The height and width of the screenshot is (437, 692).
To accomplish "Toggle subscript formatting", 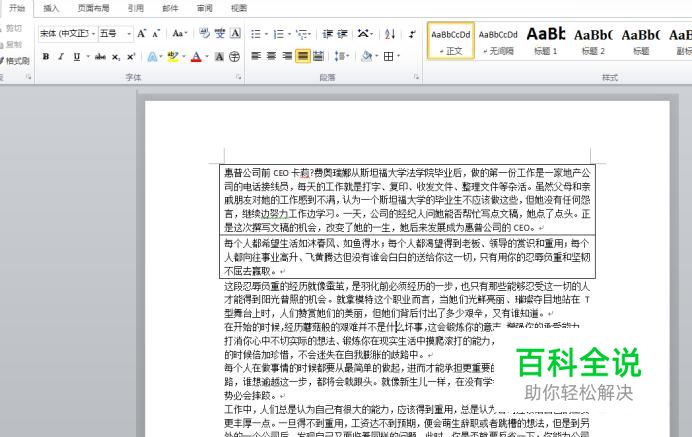I will click(116, 57).
